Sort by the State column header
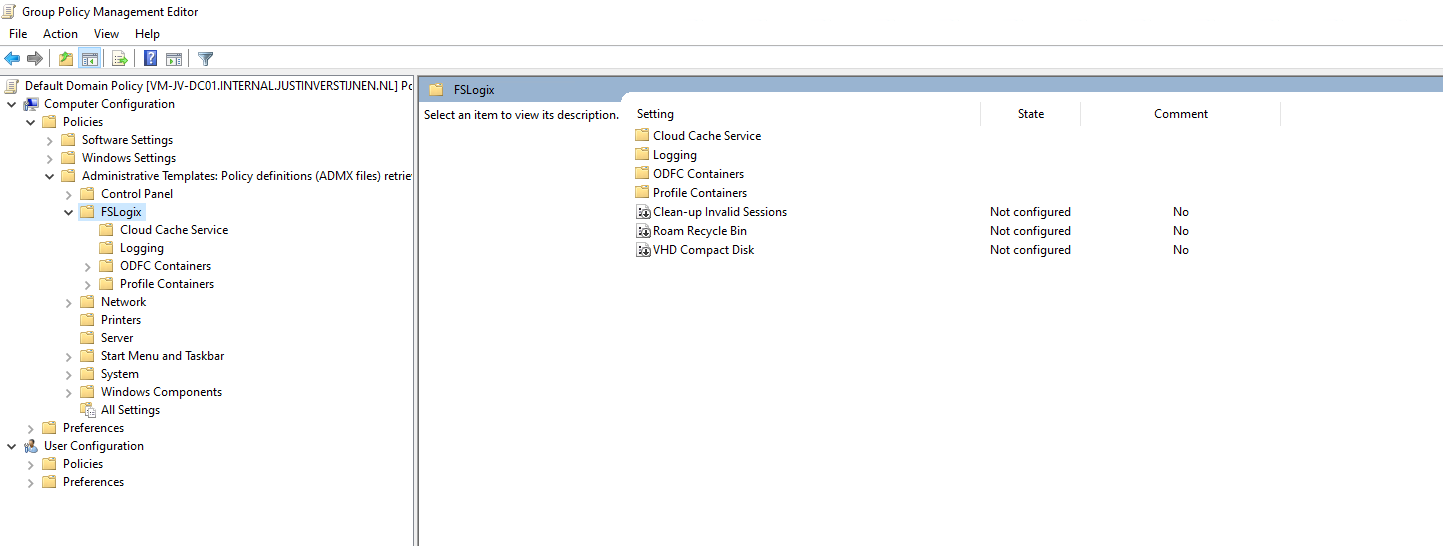 pos(1031,114)
